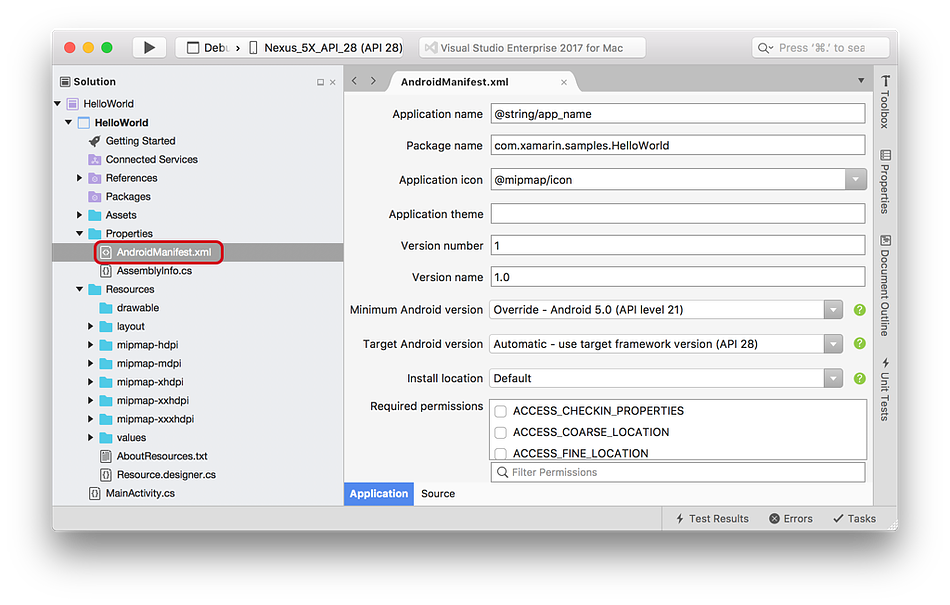Click the help icon for Target Android version

click(x=859, y=343)
